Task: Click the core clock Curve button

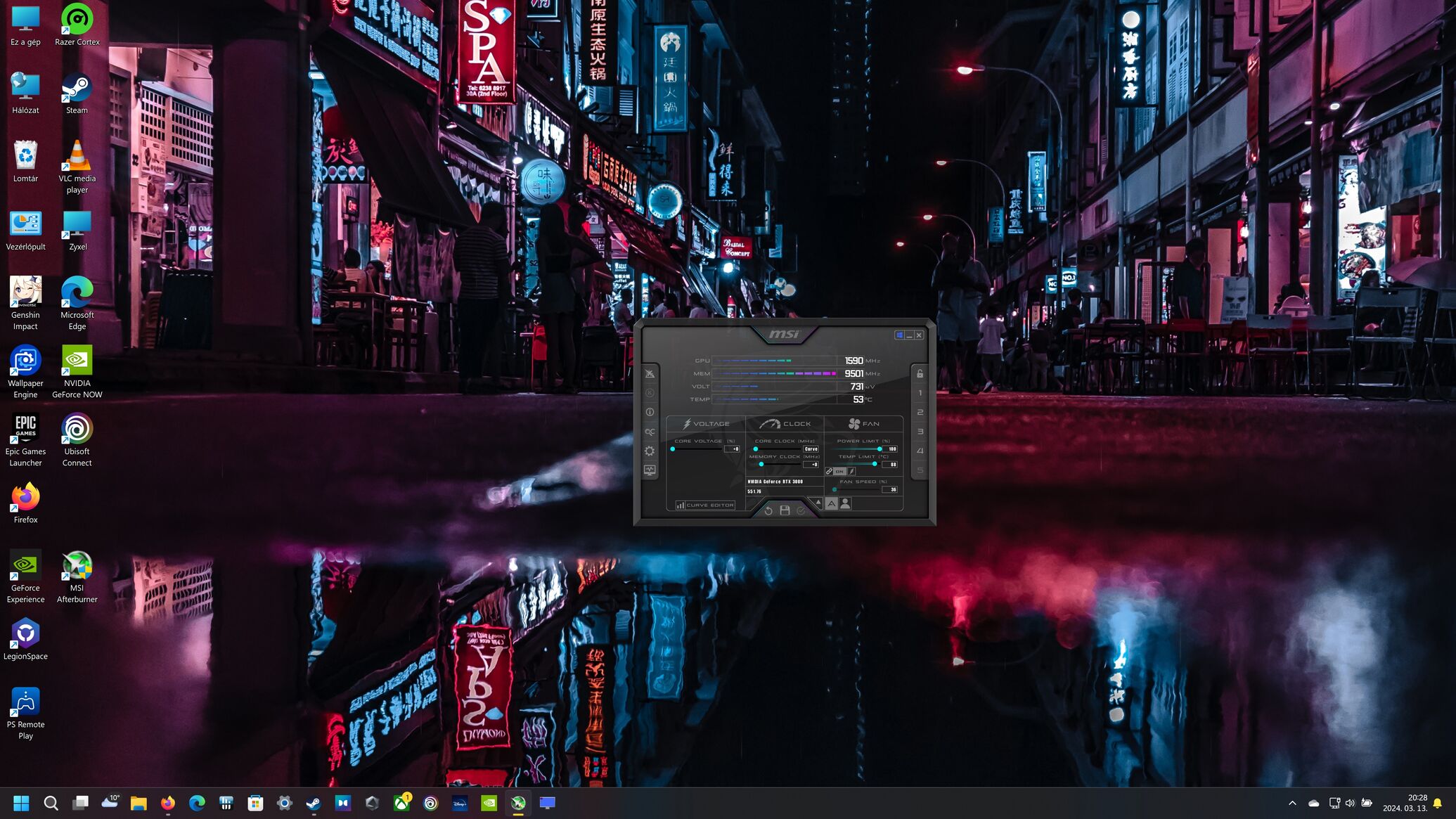Action: [x=811, y=449]
